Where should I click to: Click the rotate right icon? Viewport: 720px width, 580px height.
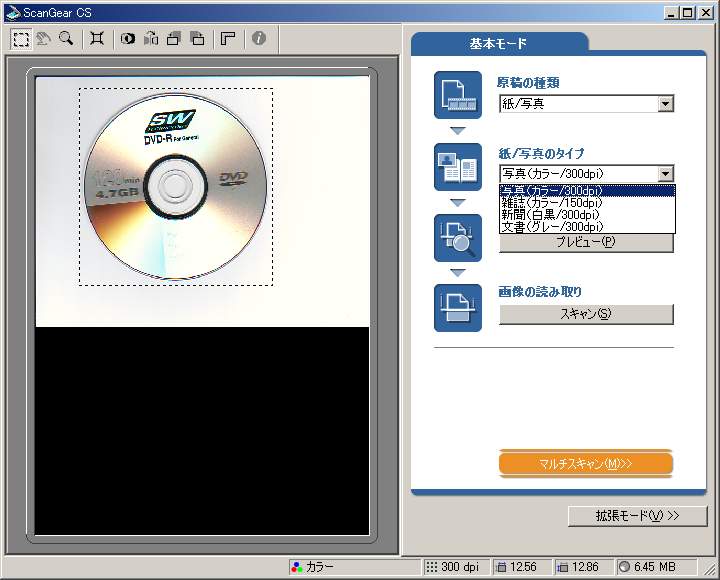tap(197, 39)
